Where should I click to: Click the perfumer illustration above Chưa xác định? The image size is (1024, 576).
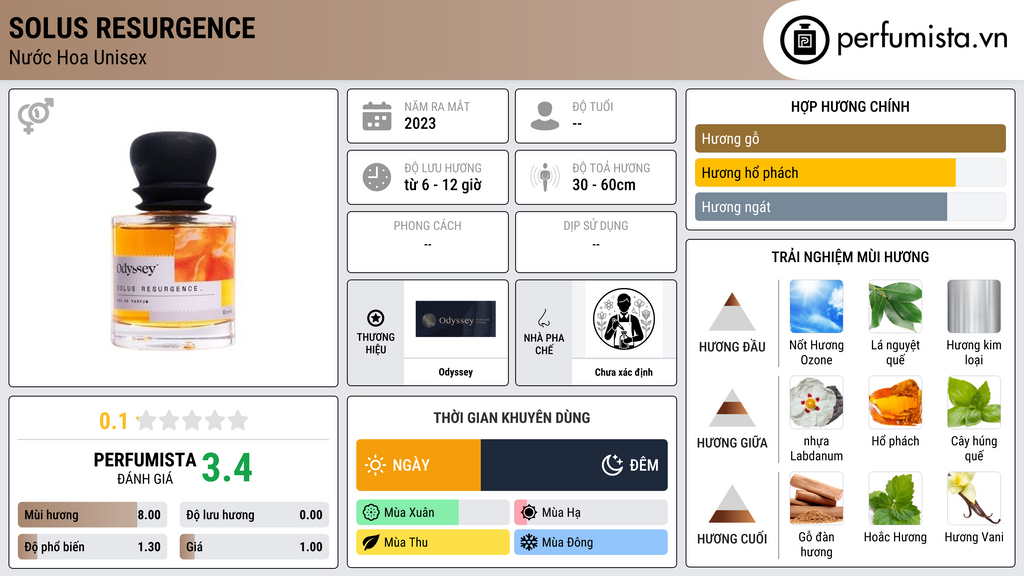[624, 319]
